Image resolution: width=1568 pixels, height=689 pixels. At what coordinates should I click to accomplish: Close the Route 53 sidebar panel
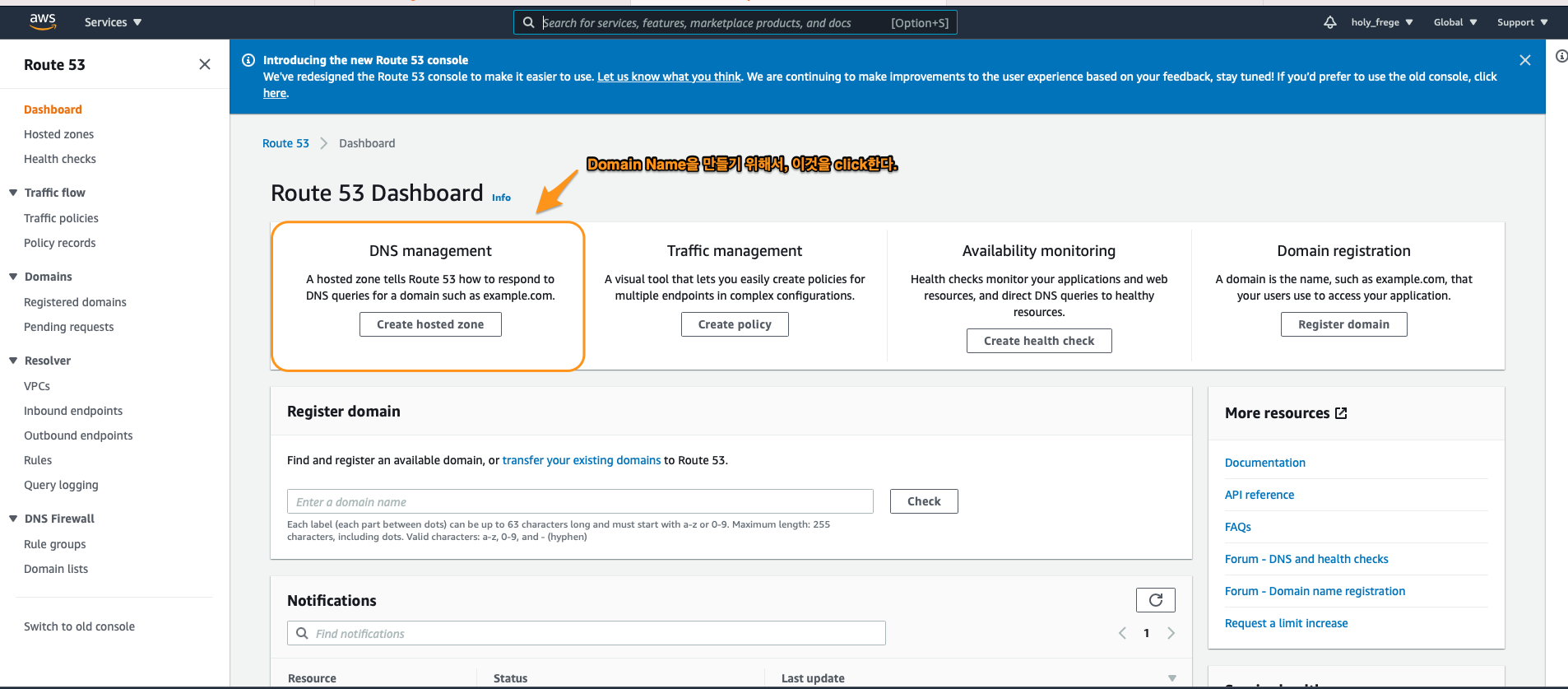(205, 64)
